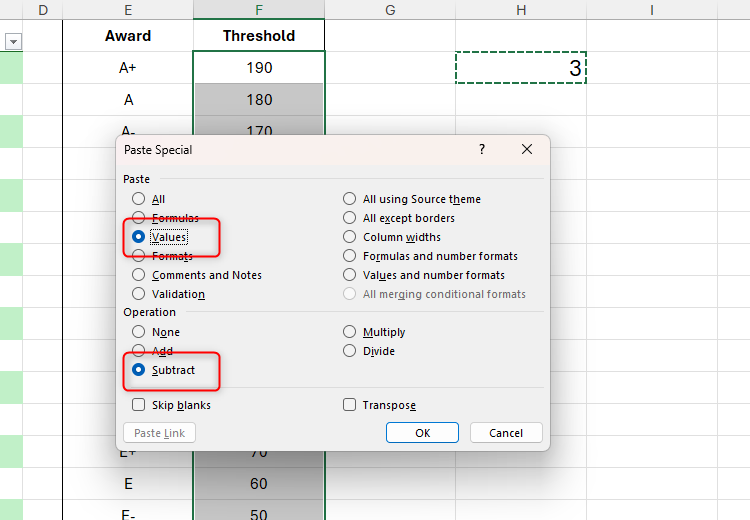The width and height of the screenshot is (750, 520).
Task: Tick the Transpose checkbox
Action: click(350, 405)
